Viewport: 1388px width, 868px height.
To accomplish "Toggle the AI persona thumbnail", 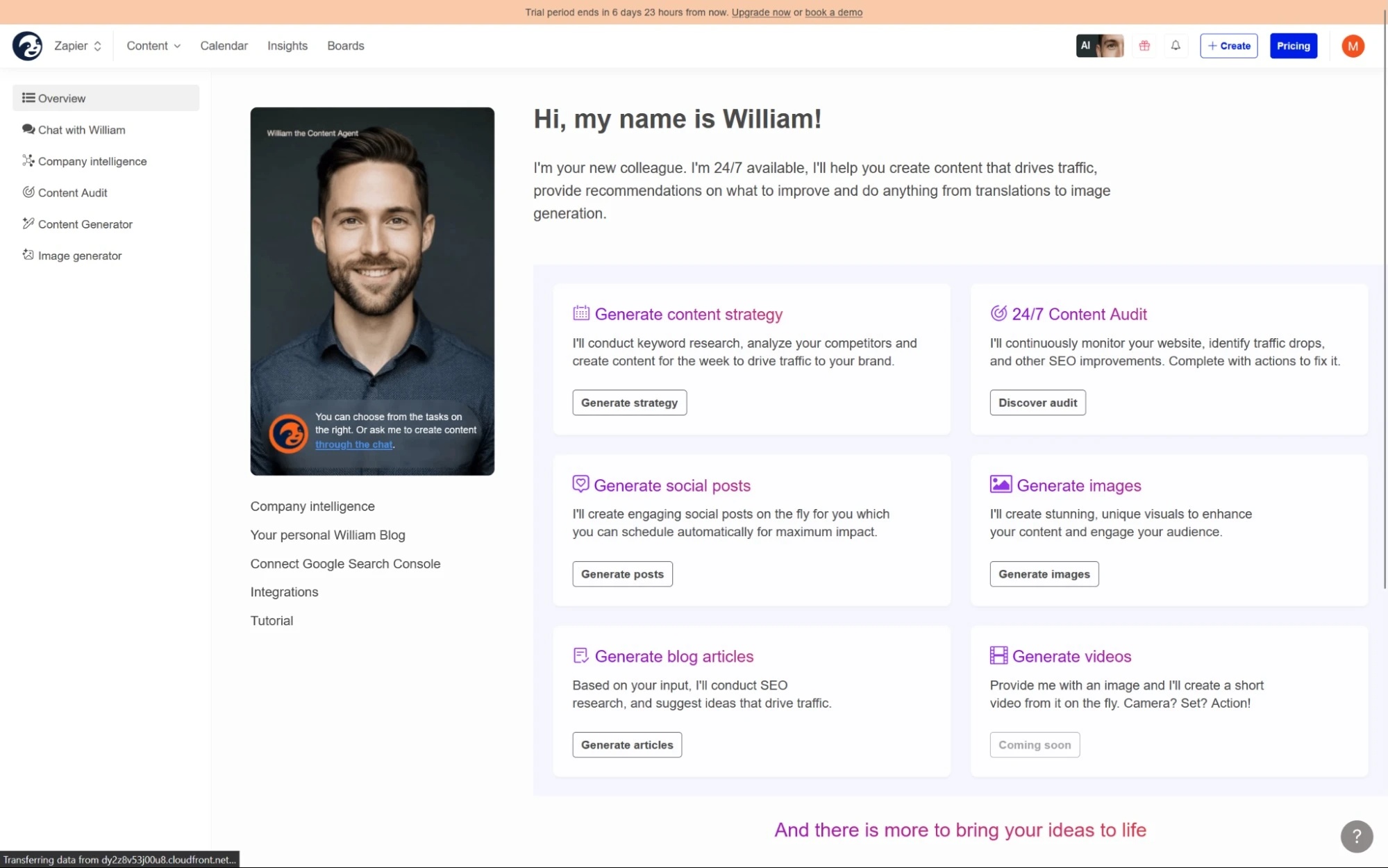I will pyautogui.click(x=1099, y=46).
